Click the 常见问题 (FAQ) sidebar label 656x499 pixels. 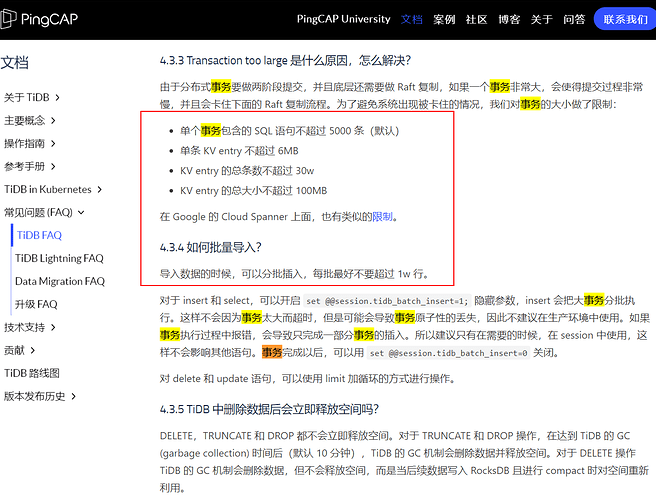coord(38,212)
